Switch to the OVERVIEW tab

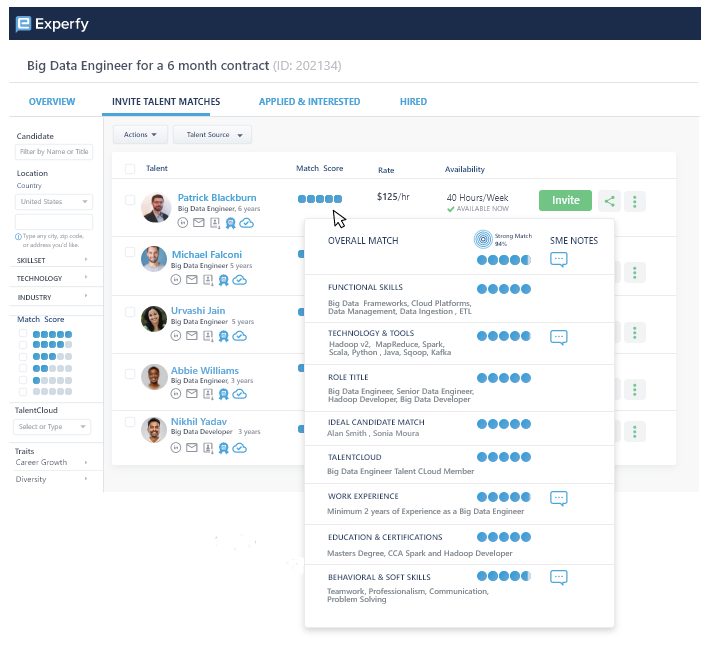tap(52, 102)
